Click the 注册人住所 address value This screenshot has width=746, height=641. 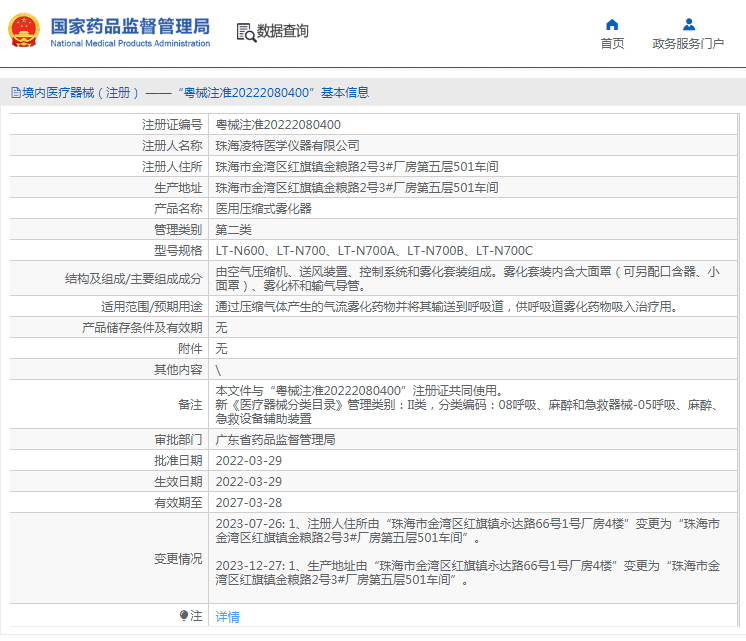[357, 167]
